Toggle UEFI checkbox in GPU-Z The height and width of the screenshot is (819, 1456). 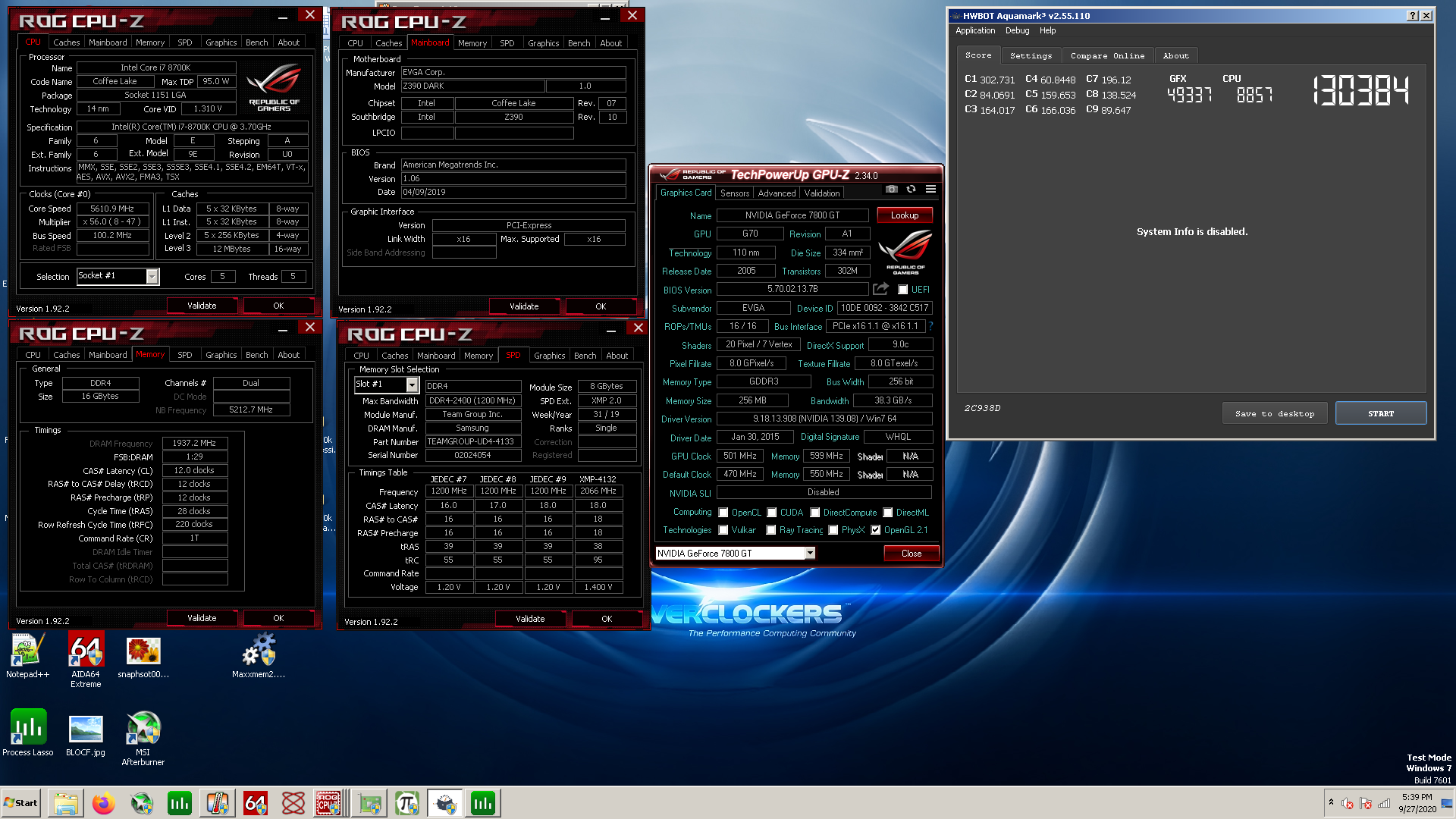click(902, 290)
